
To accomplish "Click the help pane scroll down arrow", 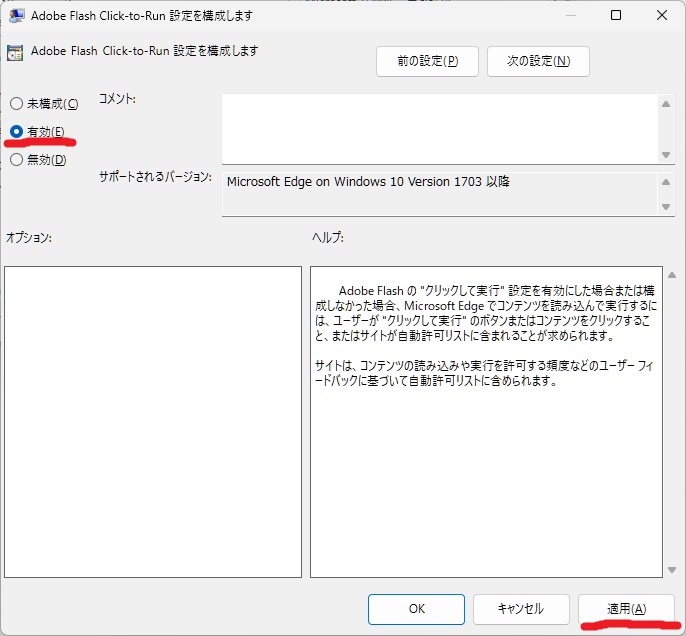I will point(670,569).
